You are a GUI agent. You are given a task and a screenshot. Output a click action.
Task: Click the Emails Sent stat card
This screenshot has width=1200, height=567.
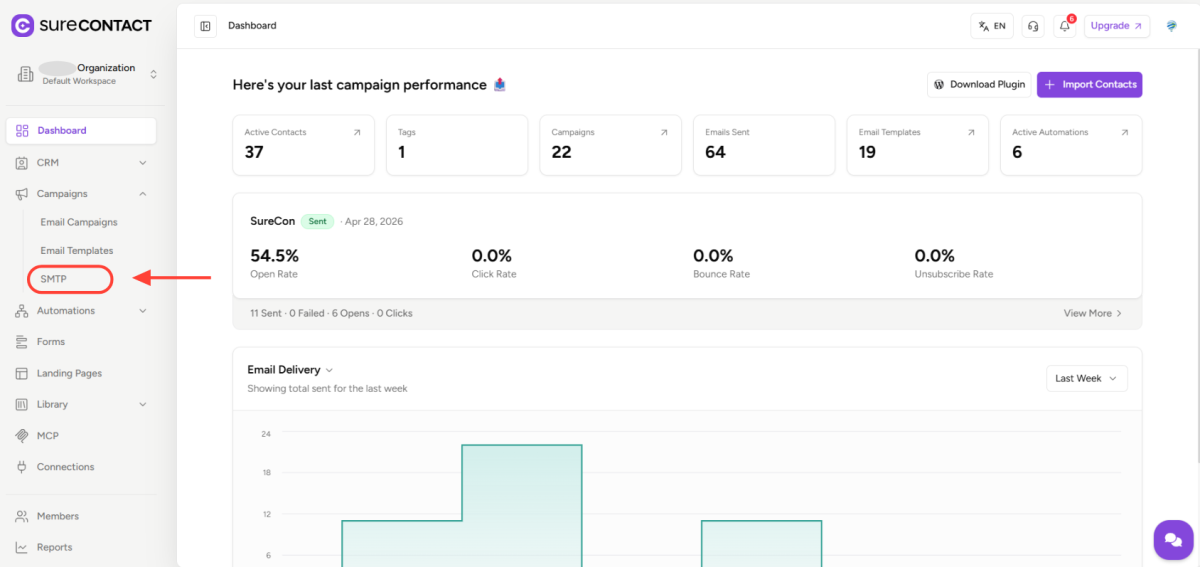(764, 145)
